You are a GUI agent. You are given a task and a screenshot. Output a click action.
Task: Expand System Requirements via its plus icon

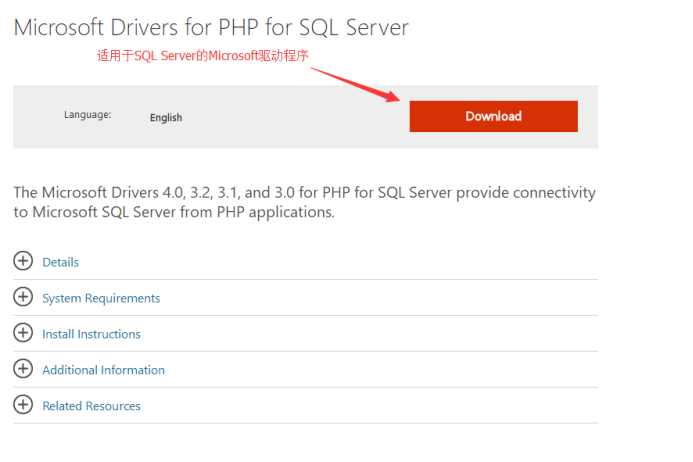point(23,297)
